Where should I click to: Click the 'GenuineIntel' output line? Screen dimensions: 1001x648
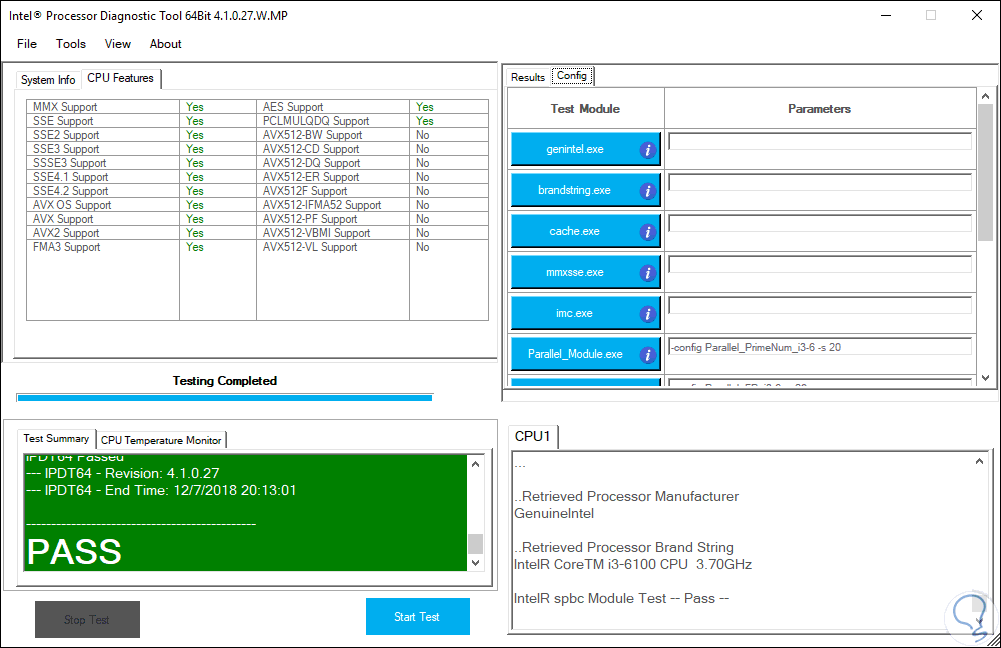click(554, 513)
